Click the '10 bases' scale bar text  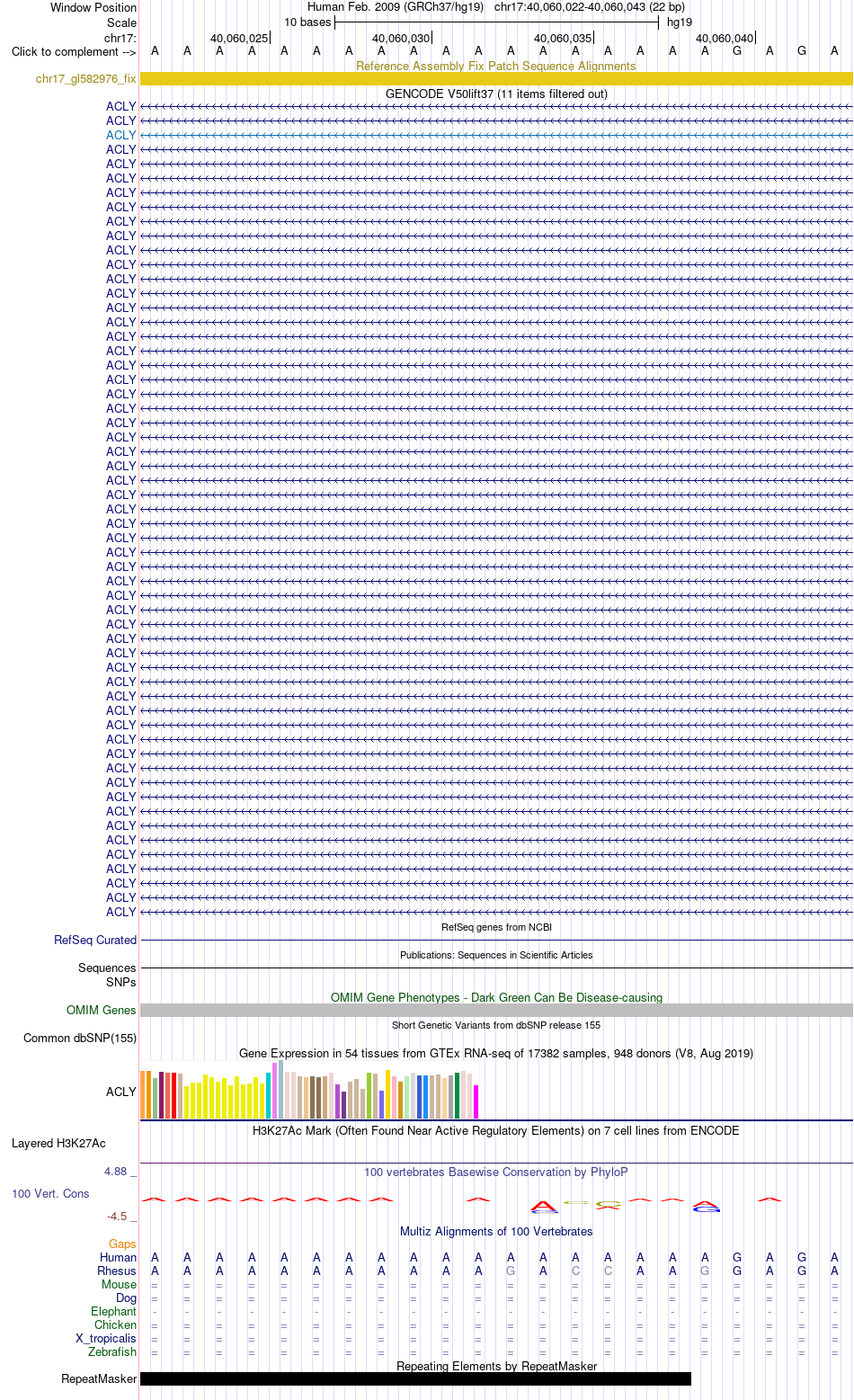point(307,22)
